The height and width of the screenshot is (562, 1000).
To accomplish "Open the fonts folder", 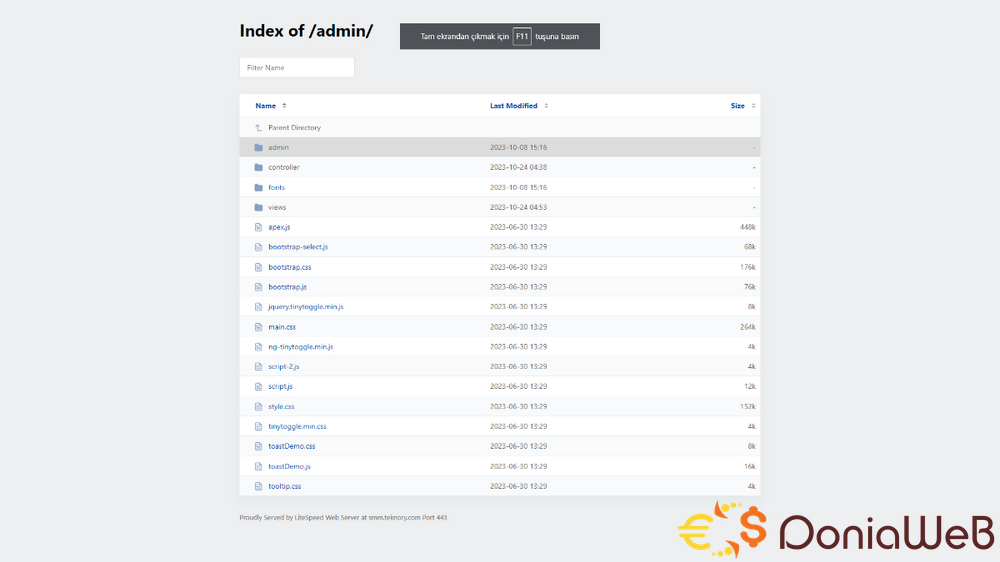I will [276, 188].
